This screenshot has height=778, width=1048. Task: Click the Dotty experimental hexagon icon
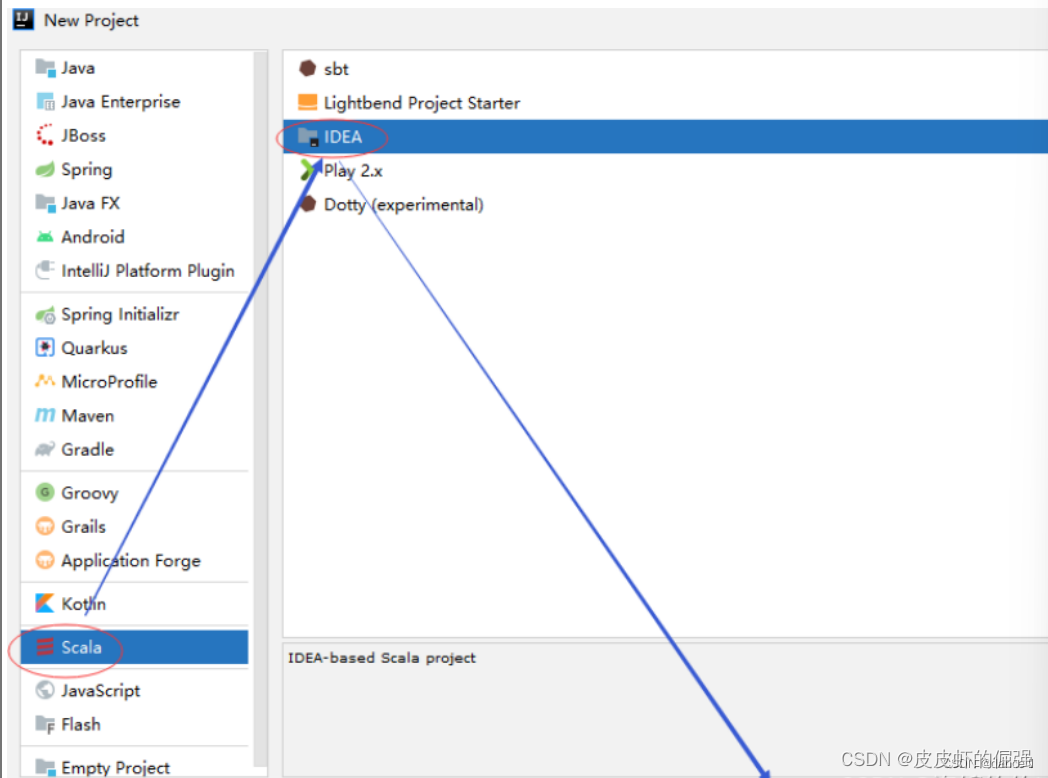pyautogui.click(x=308, y=204)
